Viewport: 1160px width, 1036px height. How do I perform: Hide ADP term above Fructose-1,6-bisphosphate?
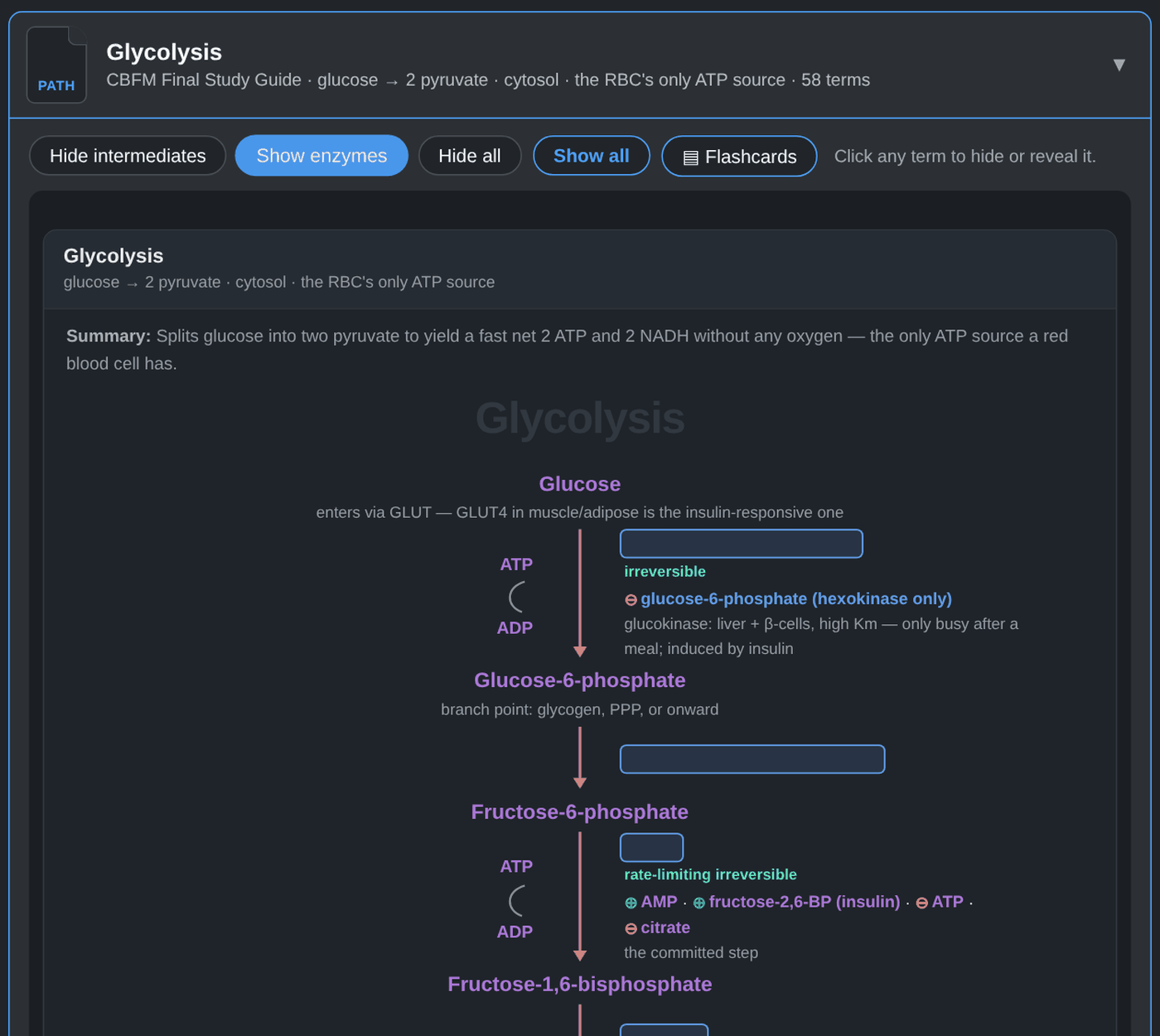[515, 932]
